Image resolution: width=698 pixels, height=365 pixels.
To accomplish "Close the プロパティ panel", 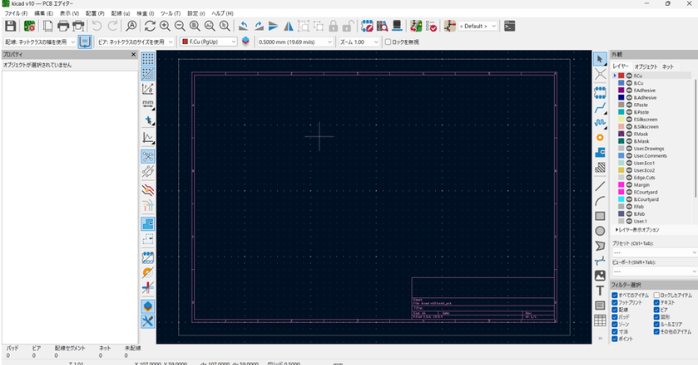I will [x=133, y=54].
